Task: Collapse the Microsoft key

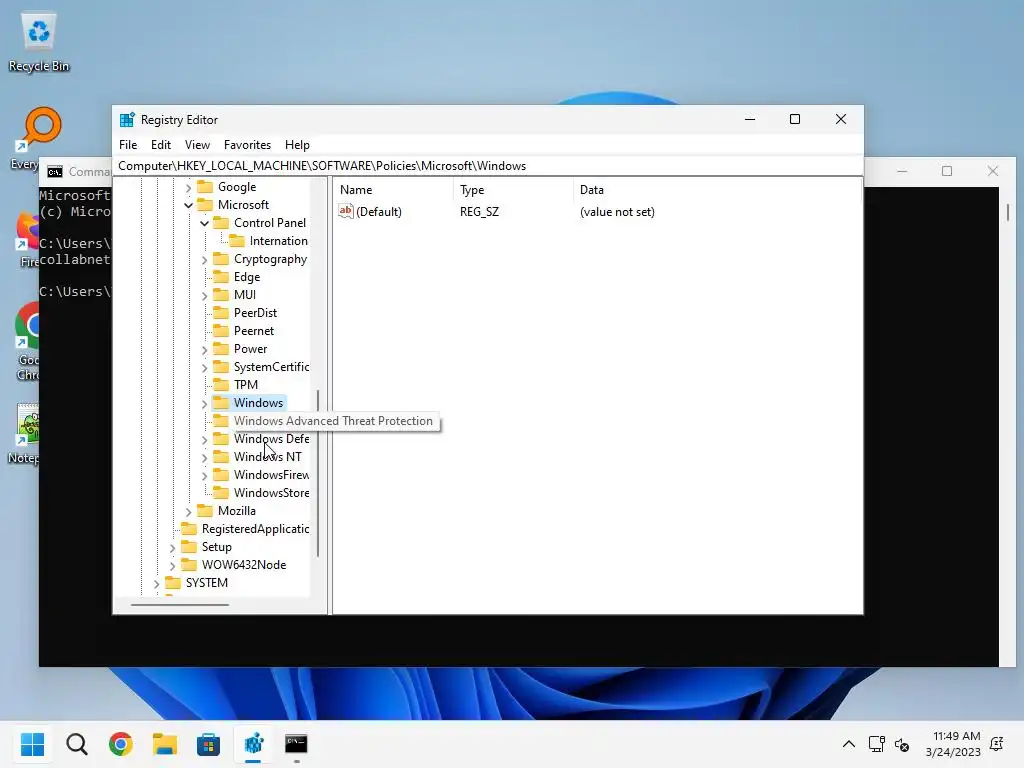Action: [x=189, y=205]
